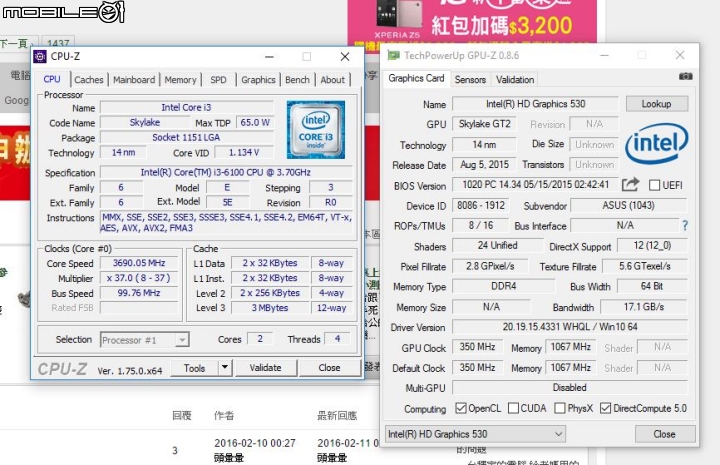This screenshot has height=465, width=720.
Task: Open the Processor #1 selection dropdown
Action: [x=145, y=340]
